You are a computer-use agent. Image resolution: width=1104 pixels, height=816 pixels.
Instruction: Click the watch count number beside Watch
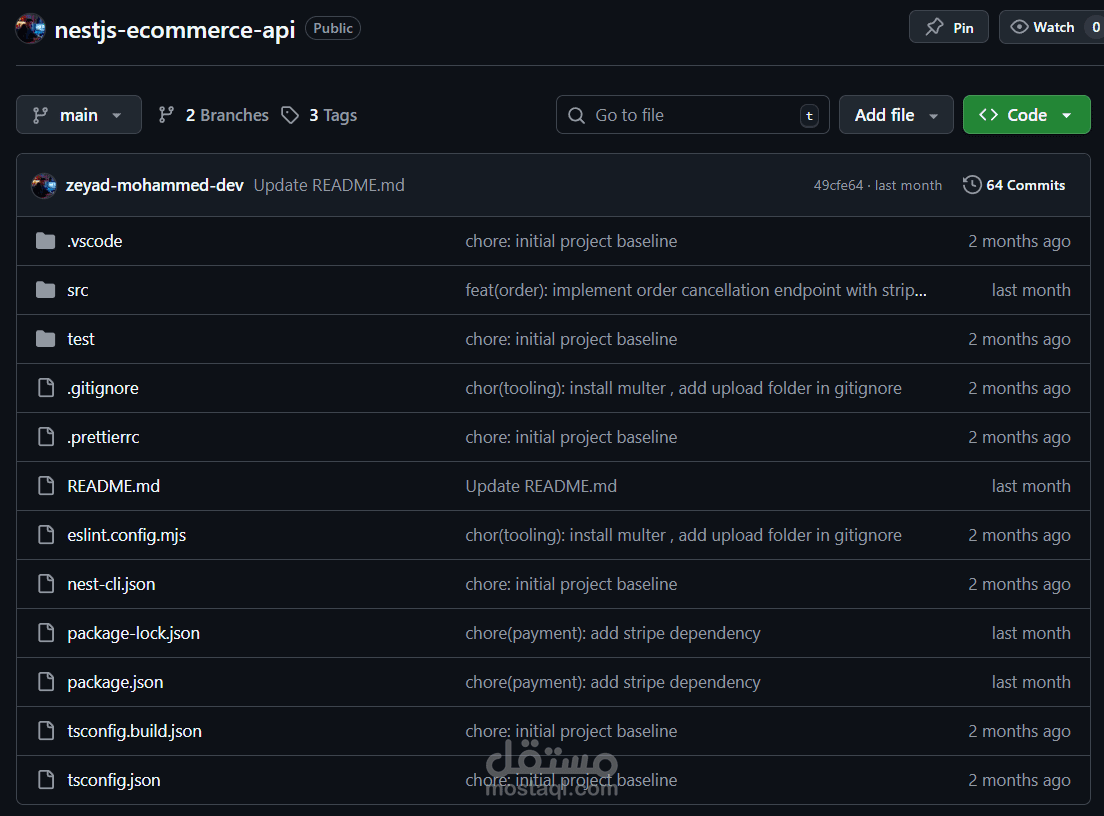click(1096, 27)
